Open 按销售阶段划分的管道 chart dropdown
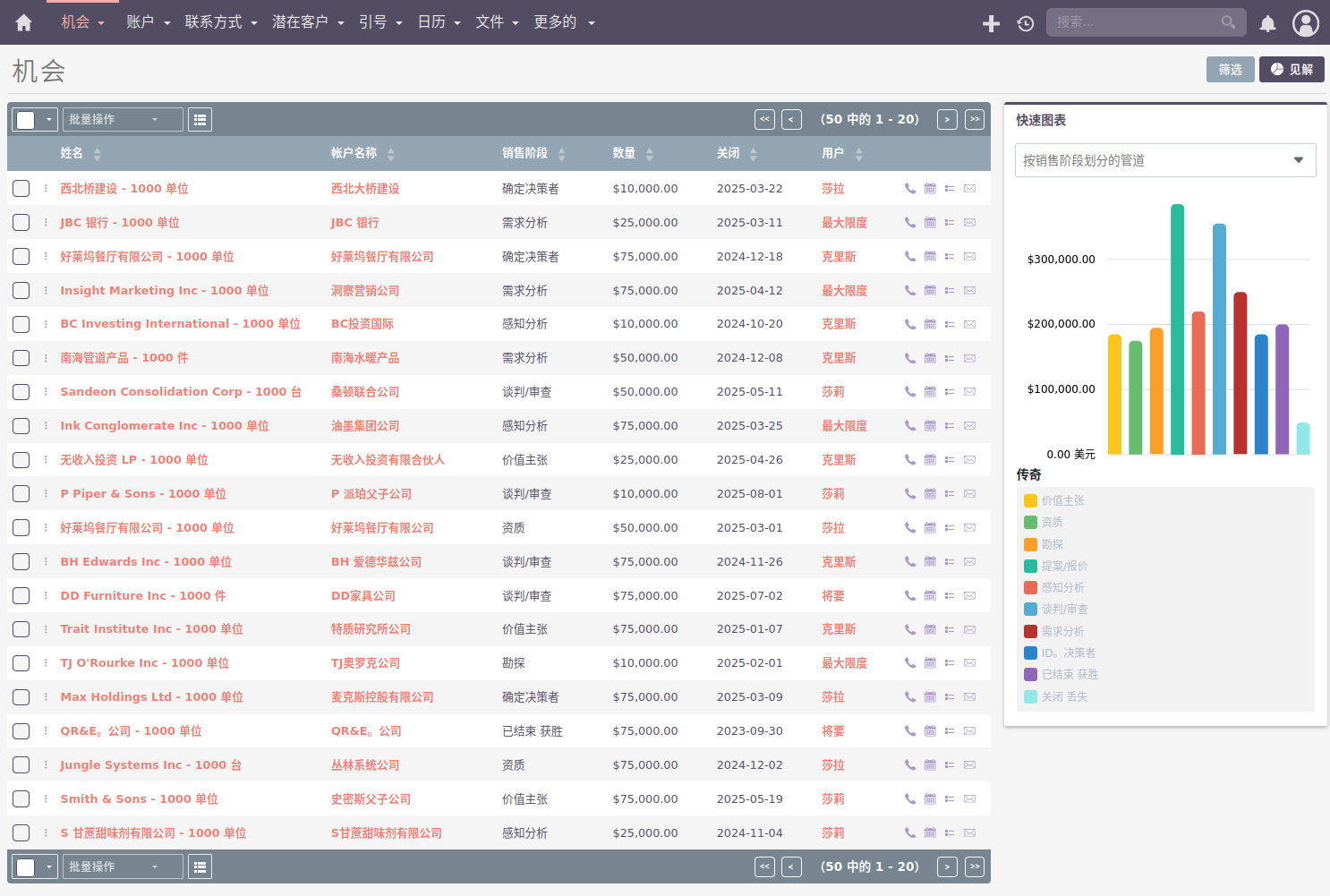Screen dimensions: 1330x896 (1165, 160)
